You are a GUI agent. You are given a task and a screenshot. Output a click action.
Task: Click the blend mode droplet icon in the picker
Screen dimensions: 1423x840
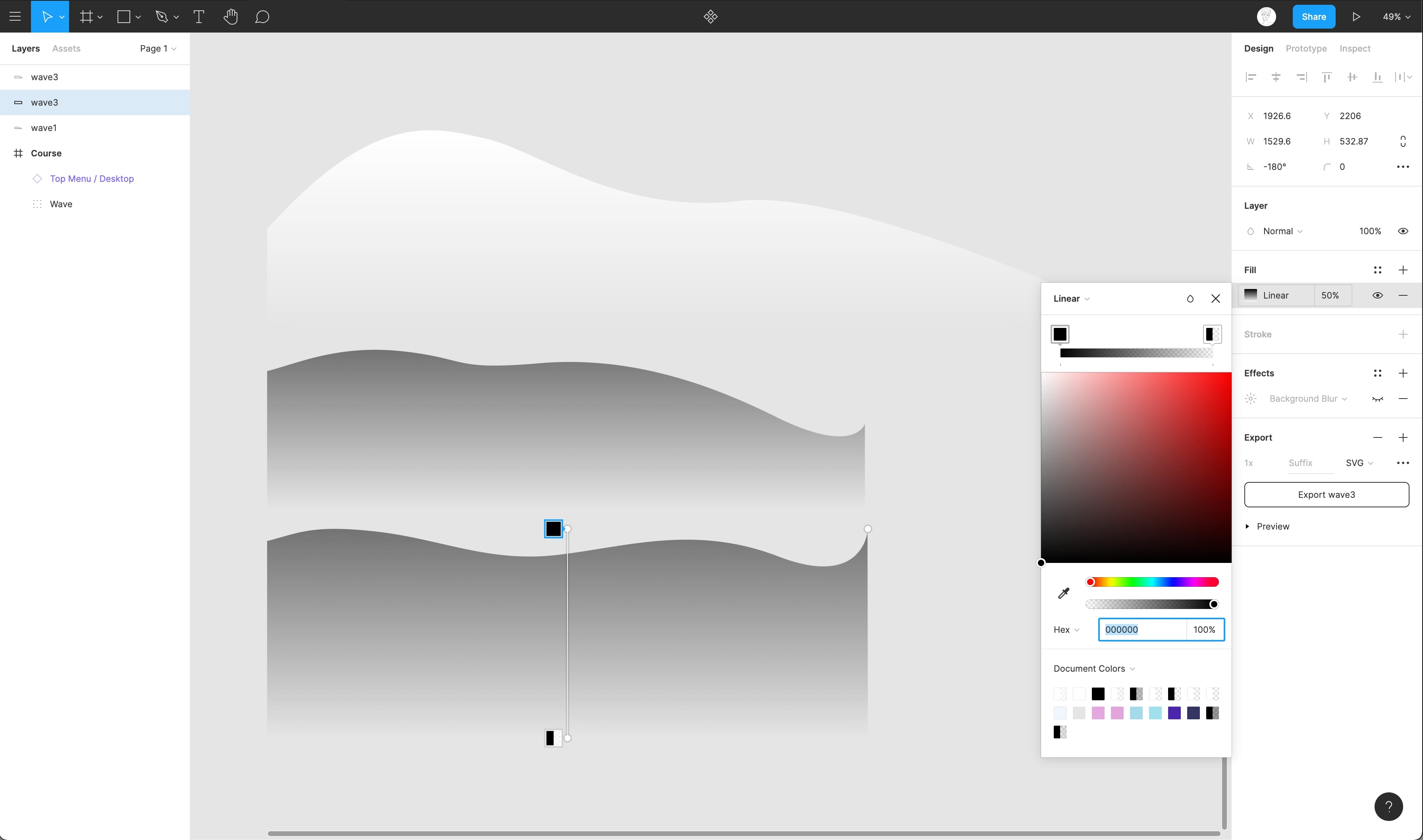pos(1190,299)
